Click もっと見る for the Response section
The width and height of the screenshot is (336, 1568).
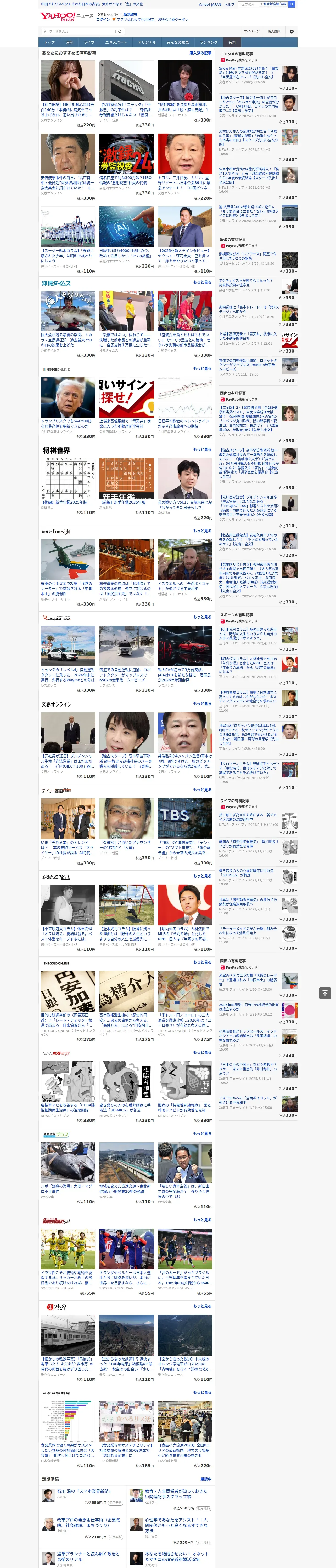203,617
